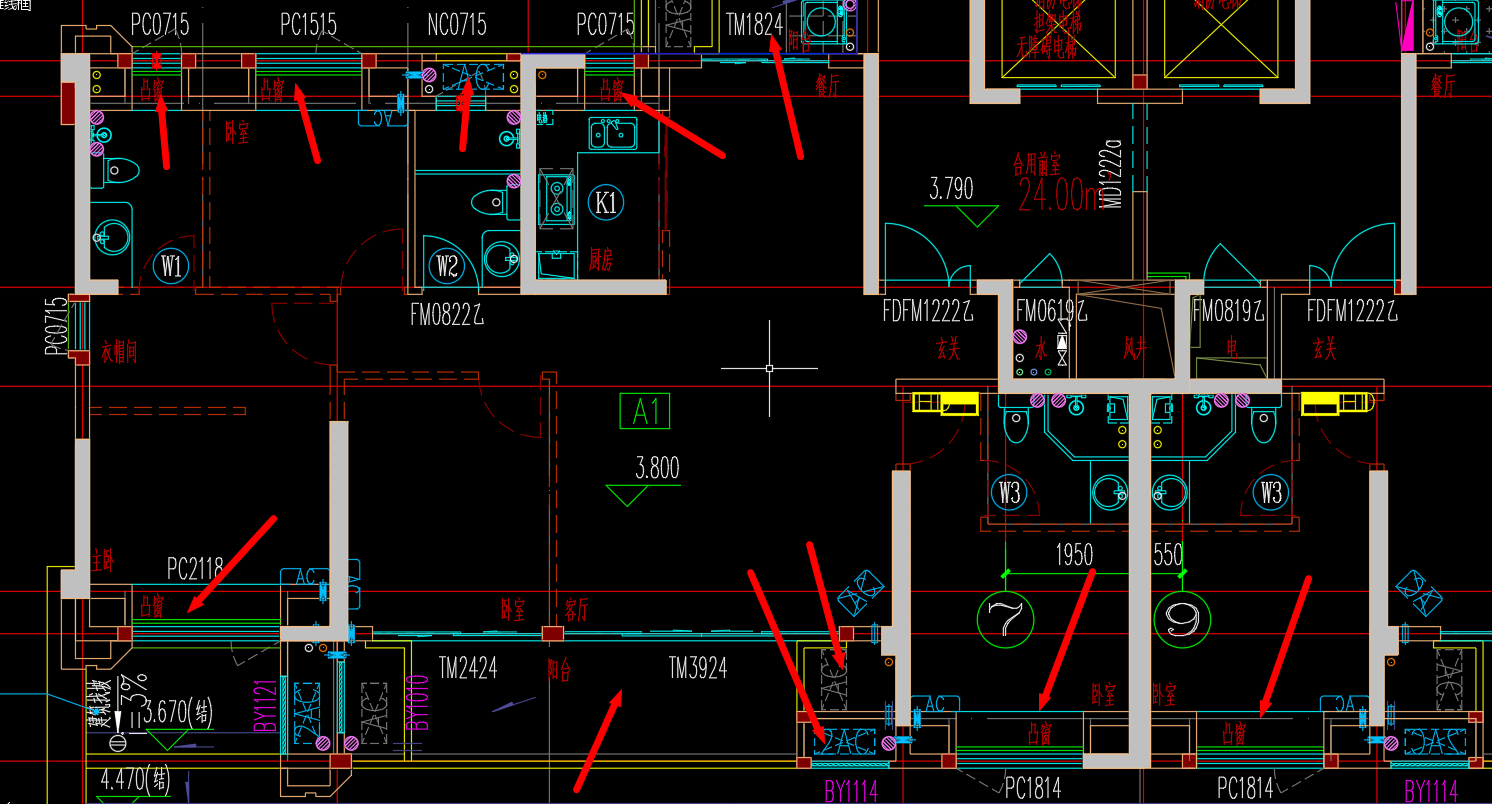Viewport: 1492px width, 804px height.
Task: Select the PC1515 window label
Action: coord(308,25)
